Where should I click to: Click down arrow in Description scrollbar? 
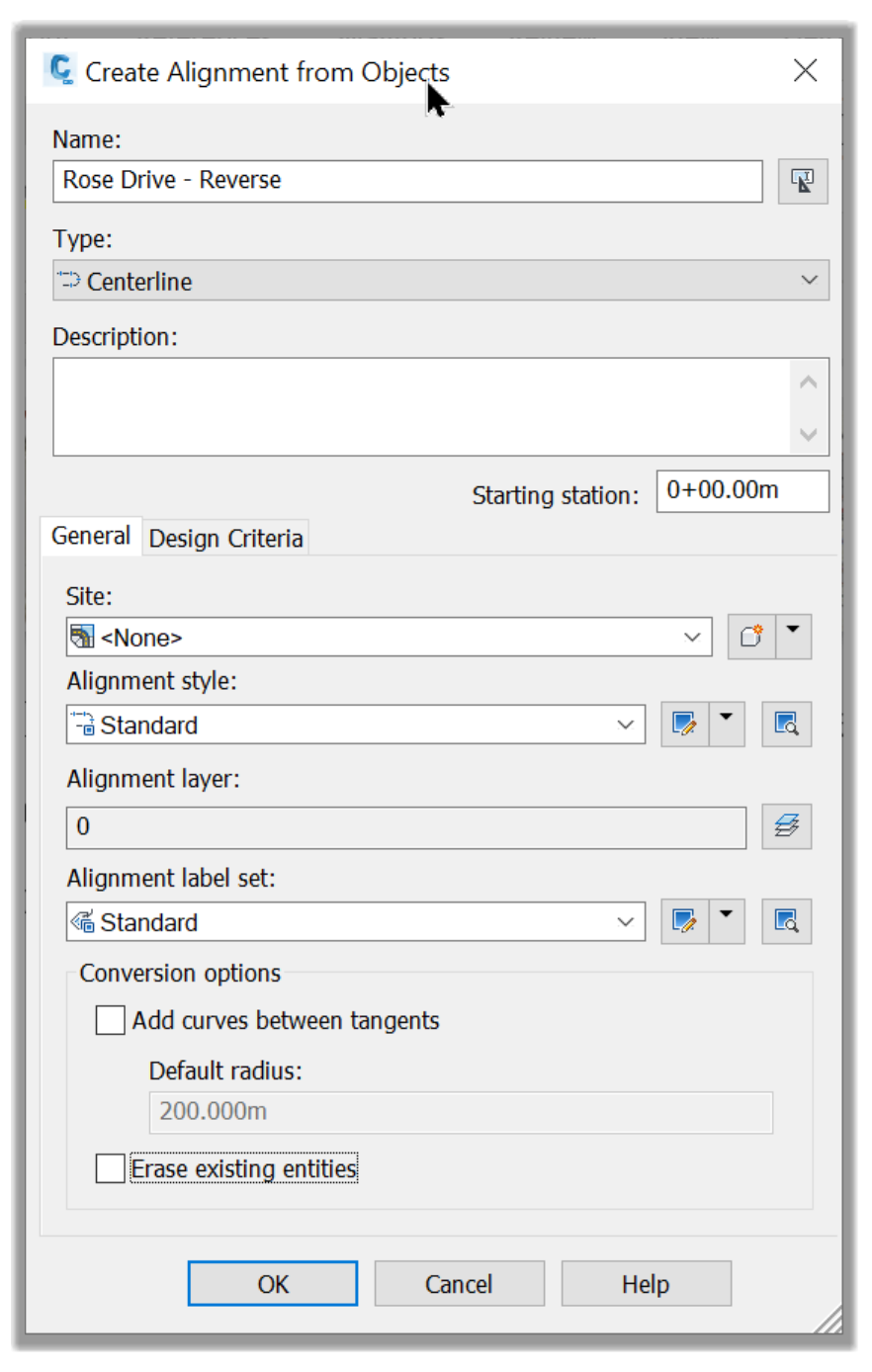point(808,434)
